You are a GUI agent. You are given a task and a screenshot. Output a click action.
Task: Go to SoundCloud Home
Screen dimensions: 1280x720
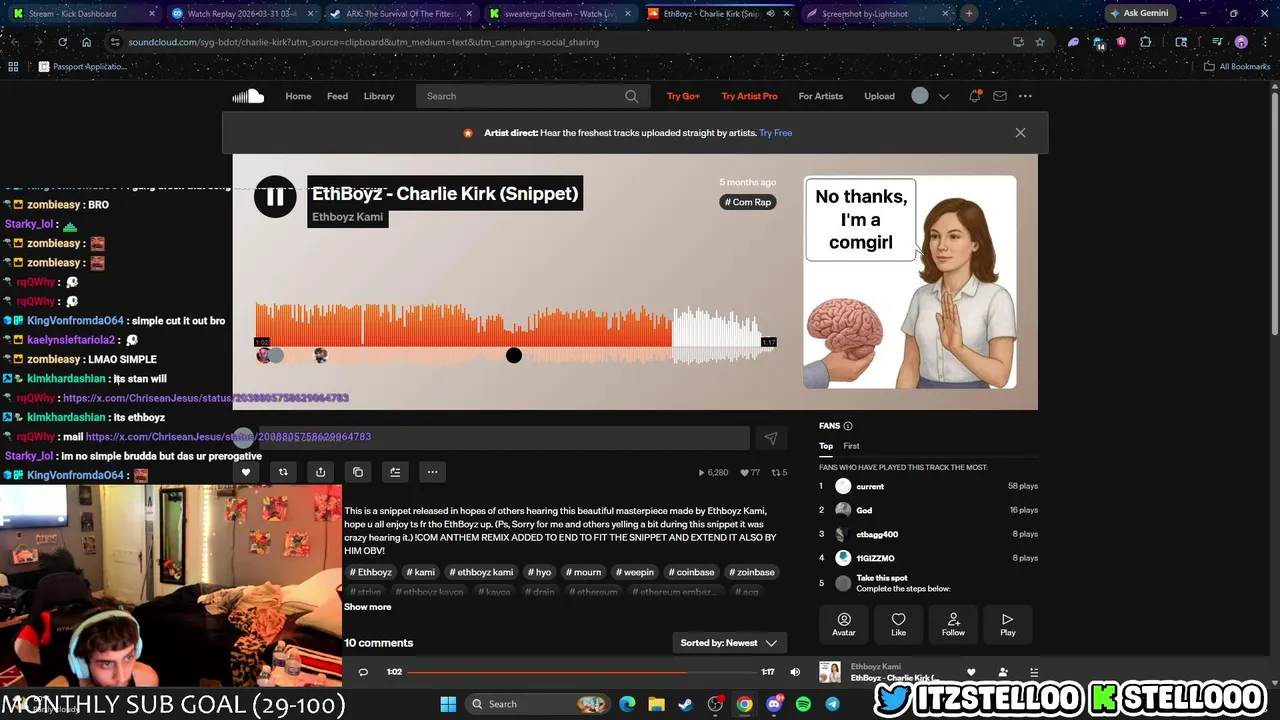pyautogui.click(x=298, y=96)
